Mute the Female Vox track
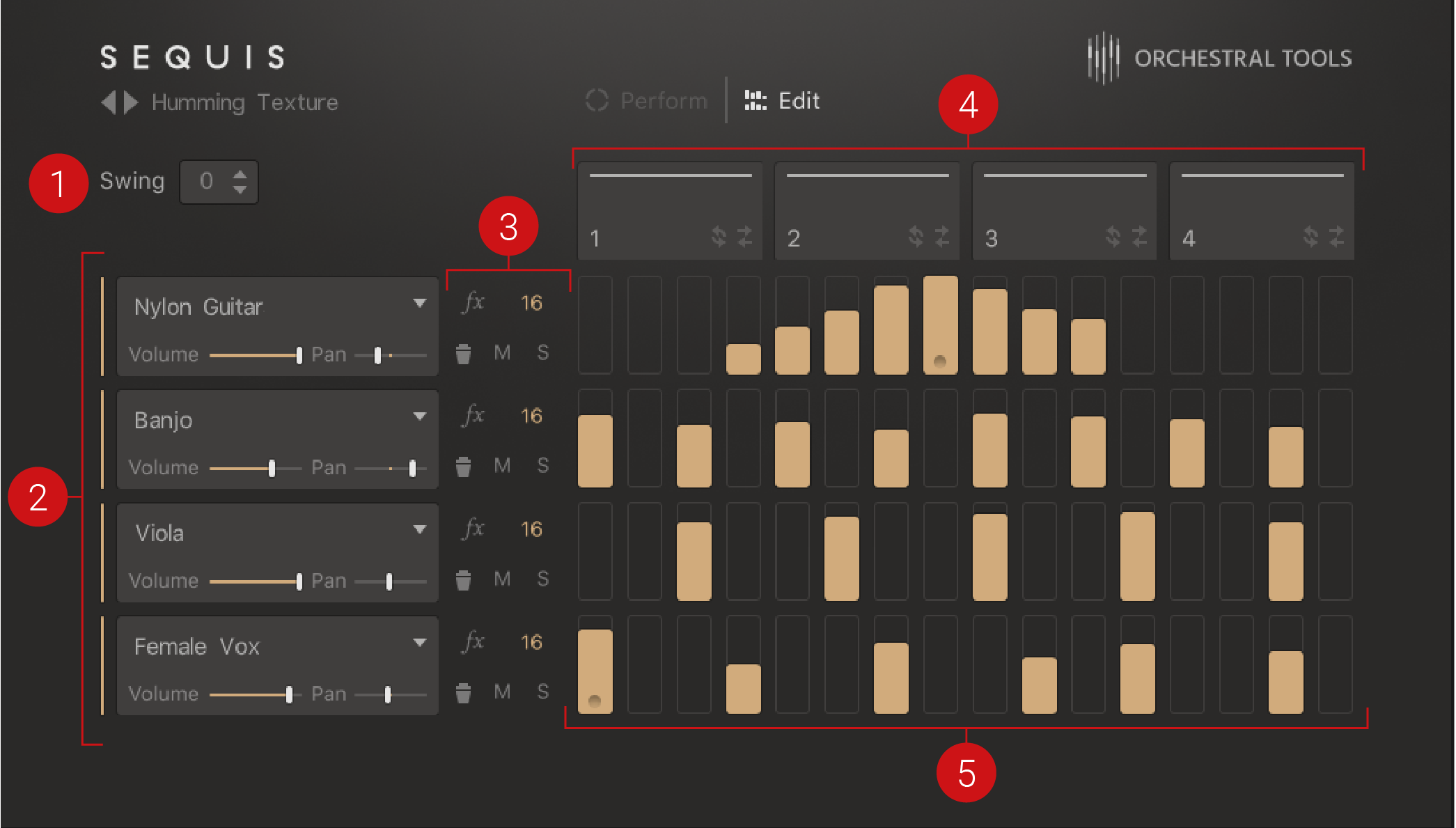 point(502,692)
